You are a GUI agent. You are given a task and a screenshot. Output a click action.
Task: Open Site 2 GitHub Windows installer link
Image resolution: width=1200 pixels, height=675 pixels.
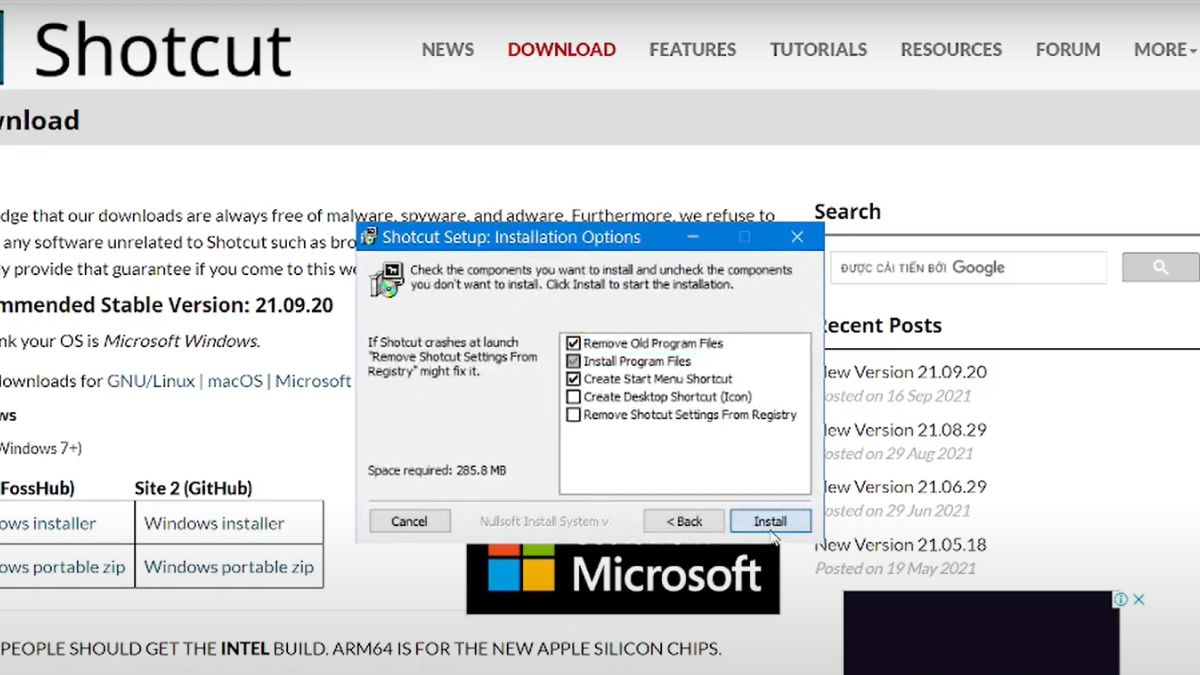(x=214, y=523)
